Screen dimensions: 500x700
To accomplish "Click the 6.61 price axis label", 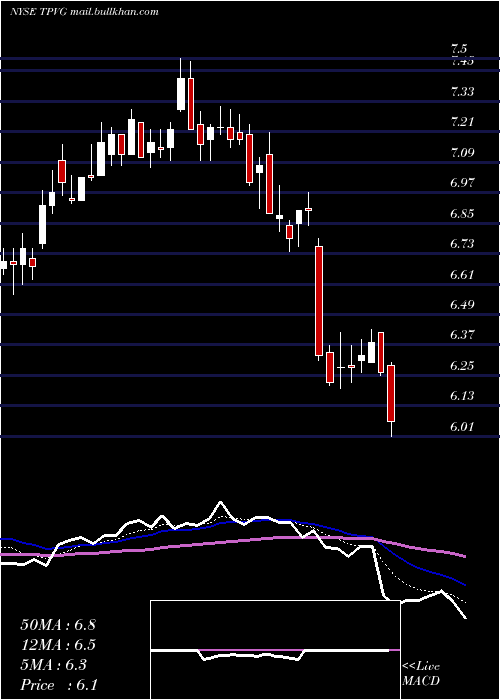I will [462, 275].
